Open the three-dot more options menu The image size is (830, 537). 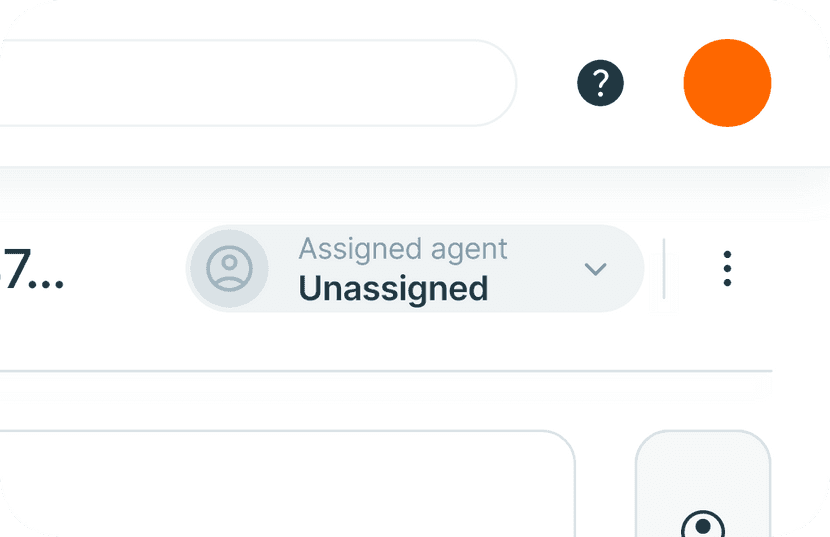727,269
